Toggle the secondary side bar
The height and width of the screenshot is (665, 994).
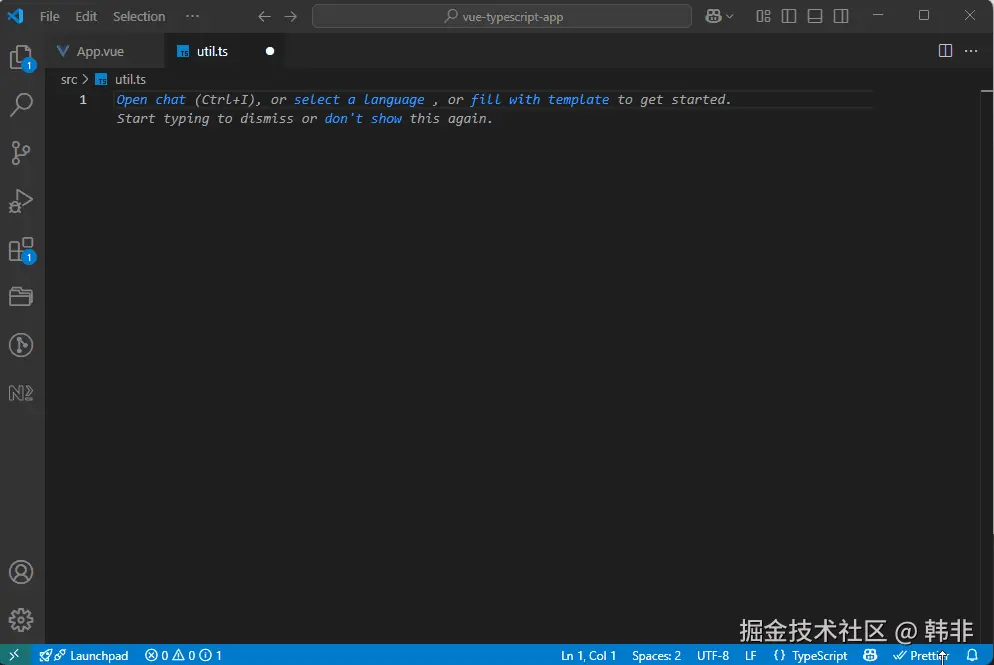point(838,16)
